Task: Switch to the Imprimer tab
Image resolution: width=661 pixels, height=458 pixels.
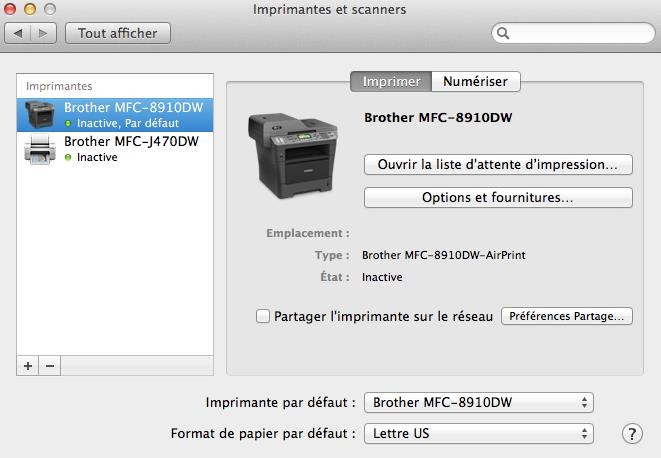Action: (391, 81)
